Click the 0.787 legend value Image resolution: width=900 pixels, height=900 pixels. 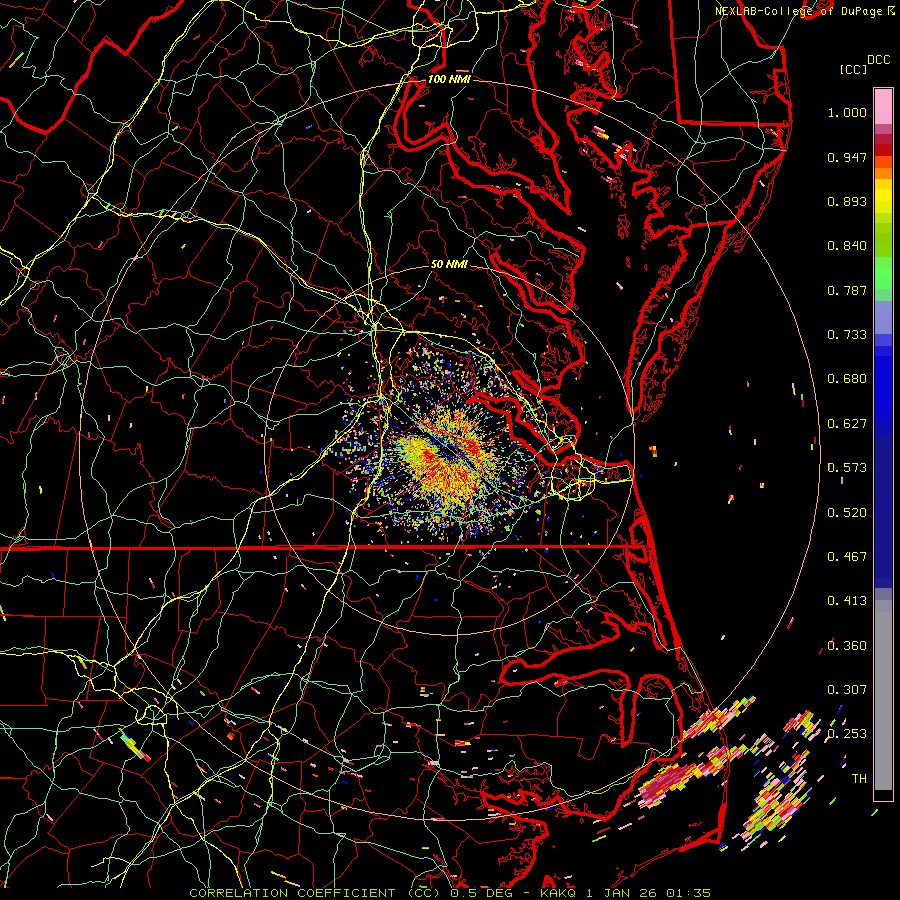coord(847,290)
